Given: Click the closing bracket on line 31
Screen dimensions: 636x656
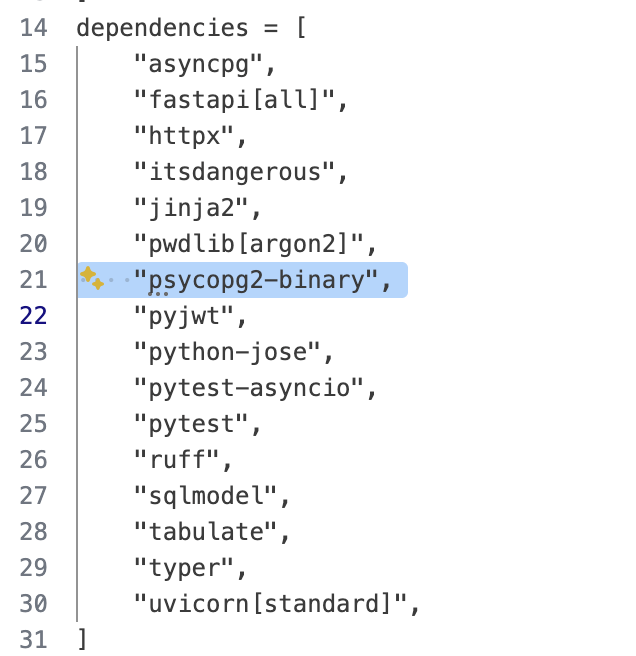Looking at the screenshot, I should 82,639.
